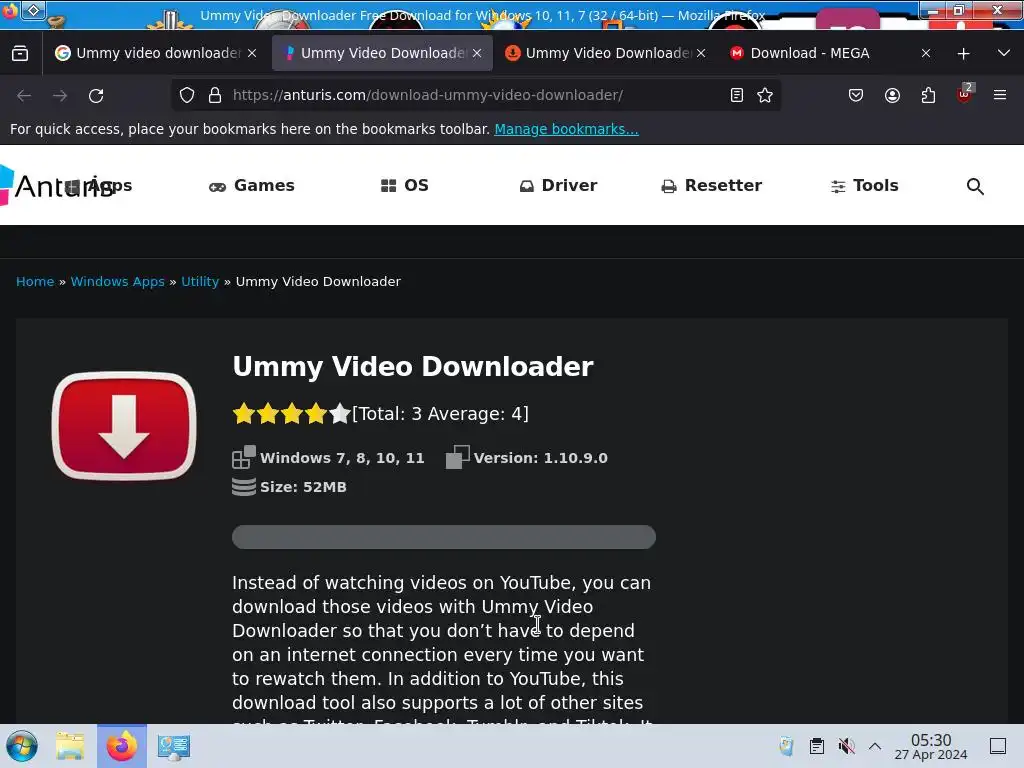Select the Size: 52MB text
Image resolution: width=1024 pixels, height=768 pixels.
pyautogui.click(x=303, y=487)
